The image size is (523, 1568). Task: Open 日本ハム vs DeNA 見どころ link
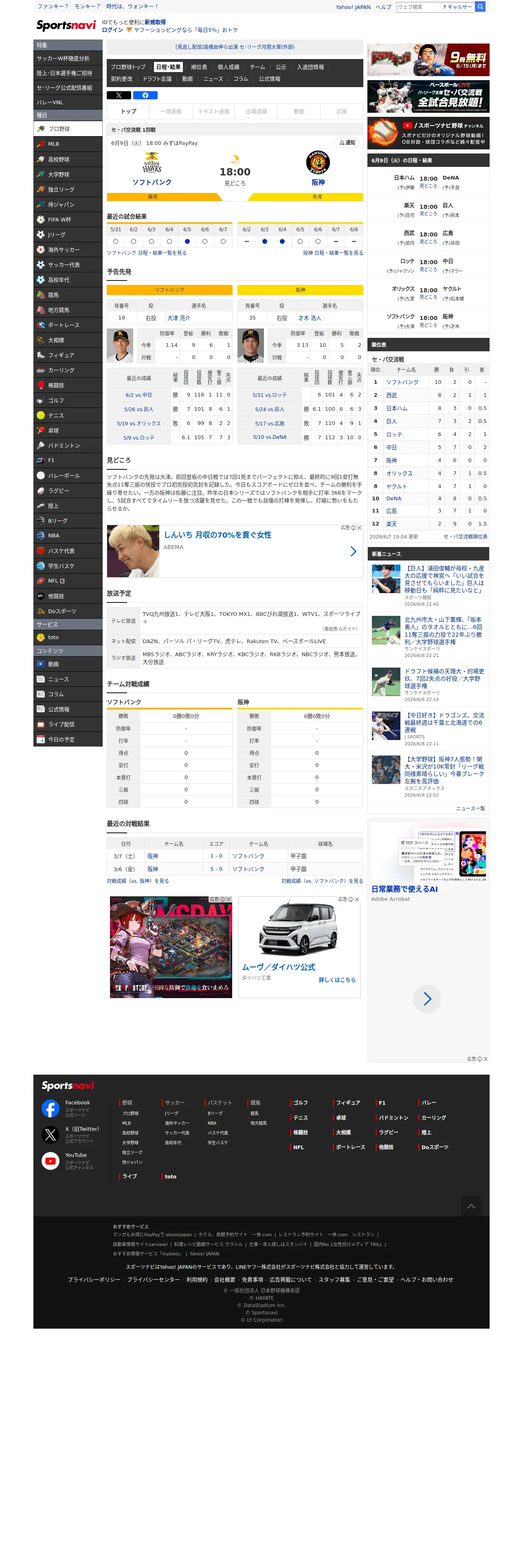click(x=428, y=186)
